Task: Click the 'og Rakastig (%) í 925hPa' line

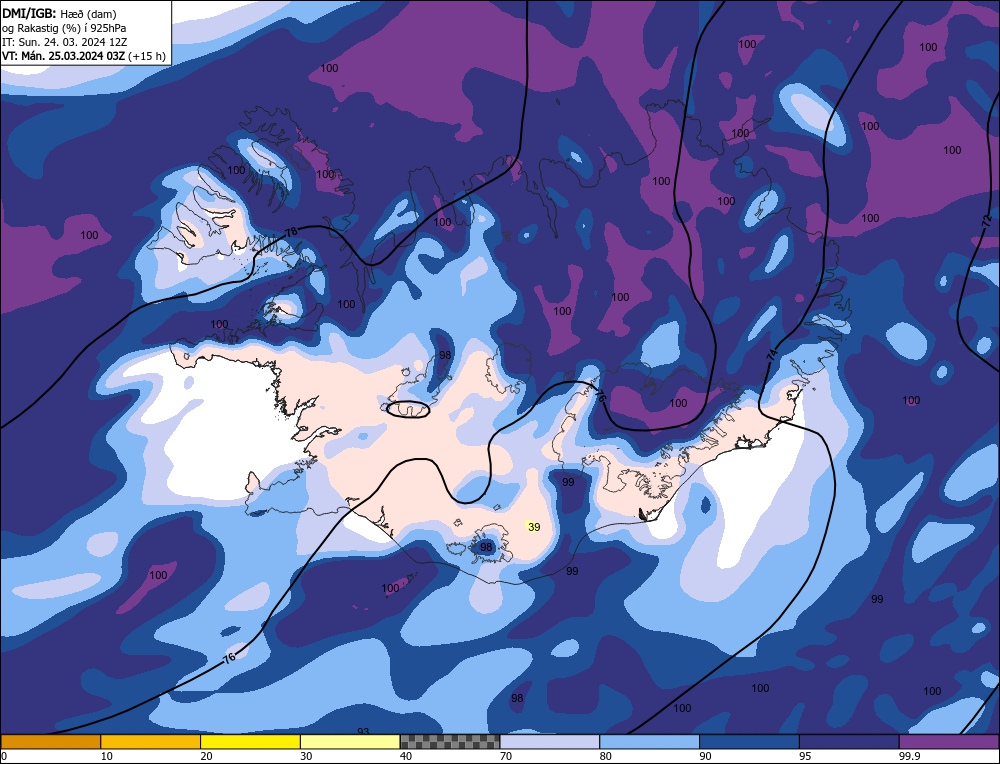Action: click(64, 27)
